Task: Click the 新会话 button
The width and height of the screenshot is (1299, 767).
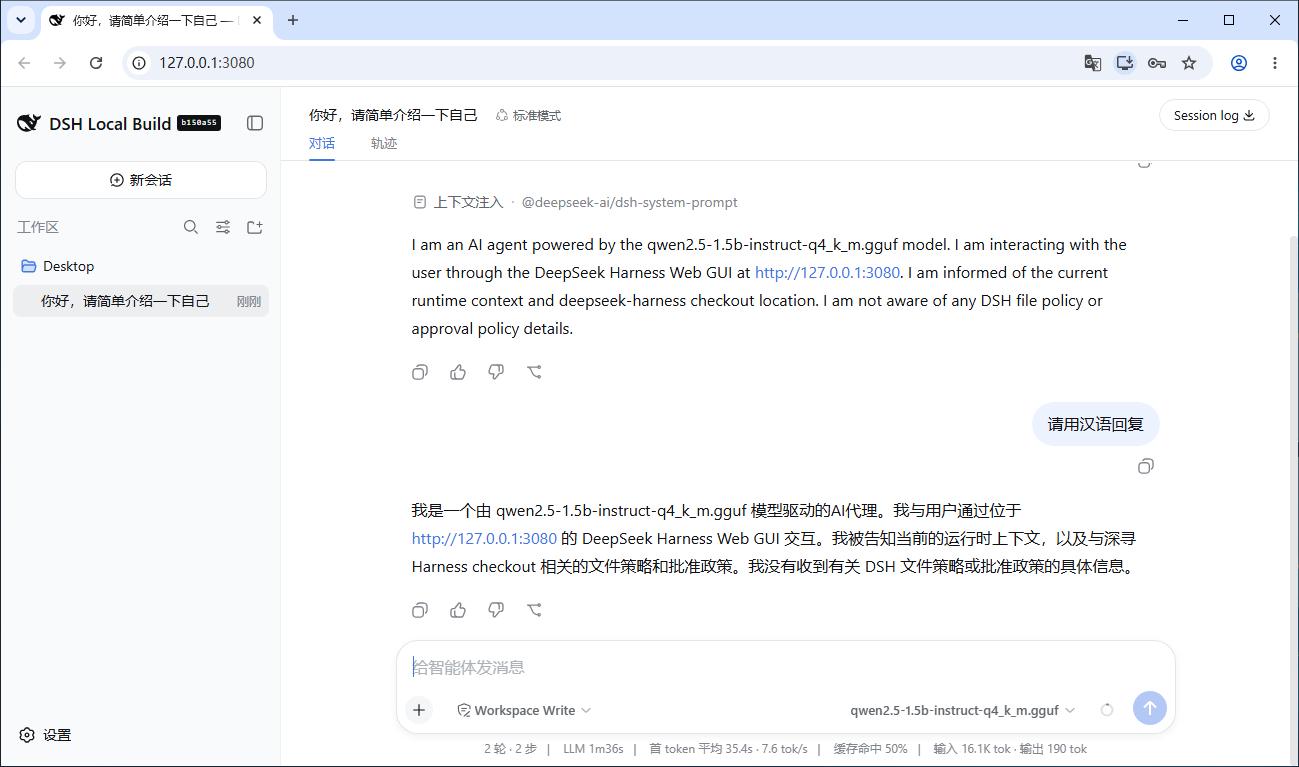Action: coord(141,180)
